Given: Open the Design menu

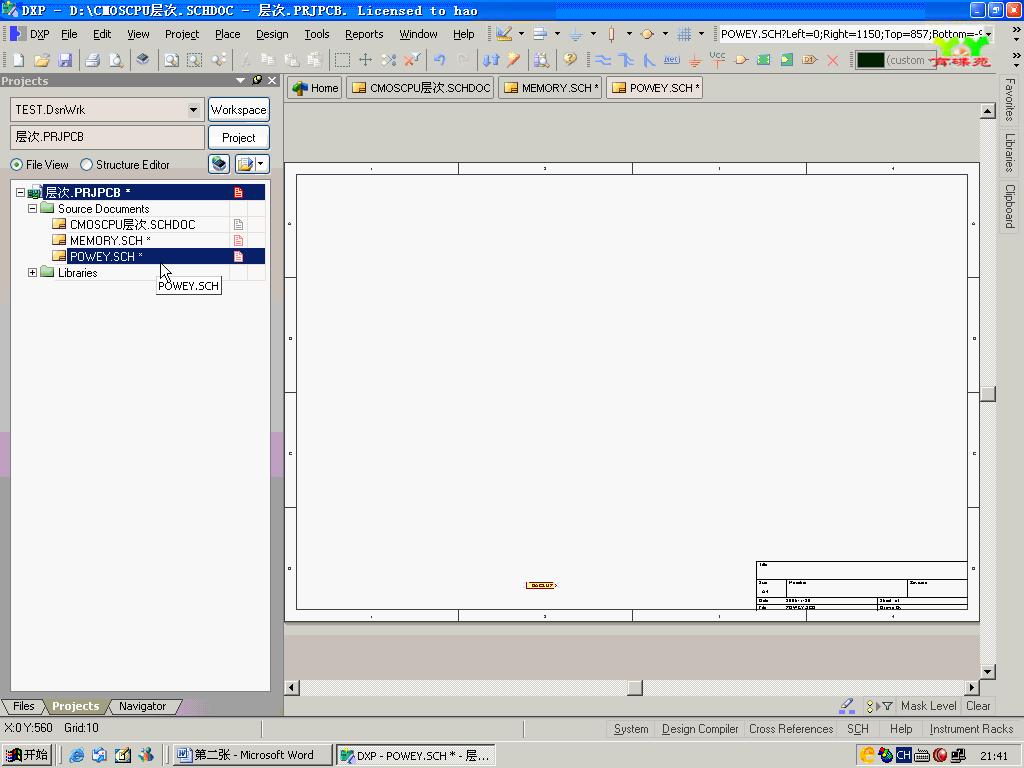Looking at the screenshot, I should [272, 34].
